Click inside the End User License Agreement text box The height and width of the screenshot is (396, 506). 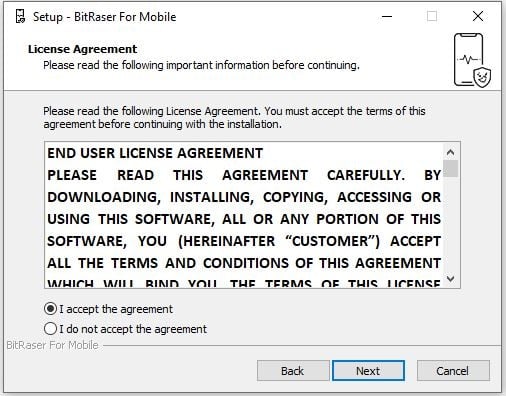(x=244, y=215)
